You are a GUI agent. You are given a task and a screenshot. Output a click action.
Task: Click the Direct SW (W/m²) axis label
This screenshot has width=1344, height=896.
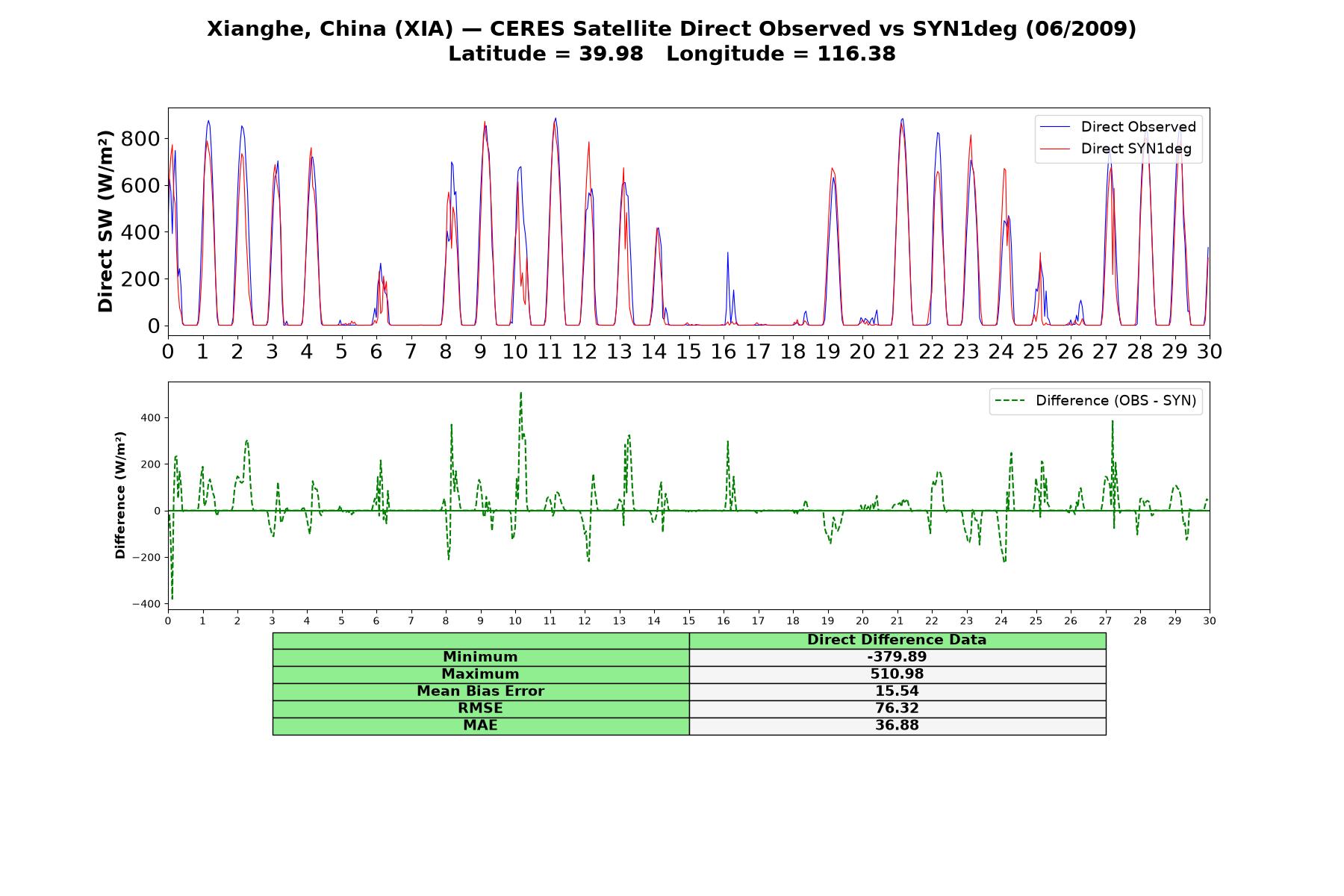(105, 221)
